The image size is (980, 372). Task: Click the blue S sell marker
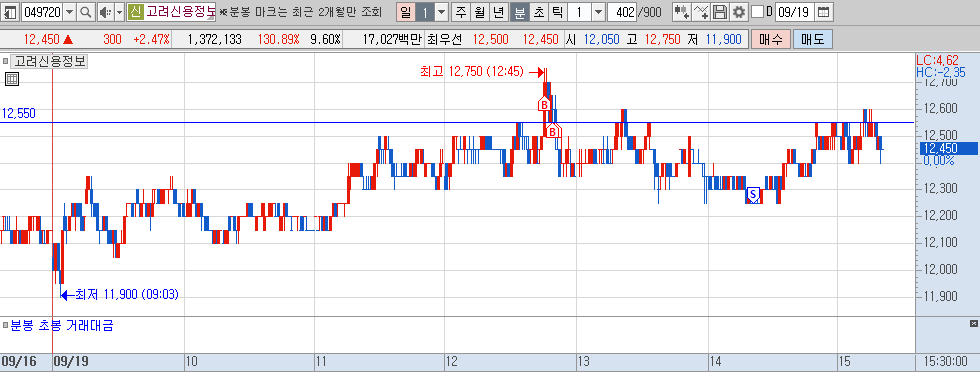[752, 195]
